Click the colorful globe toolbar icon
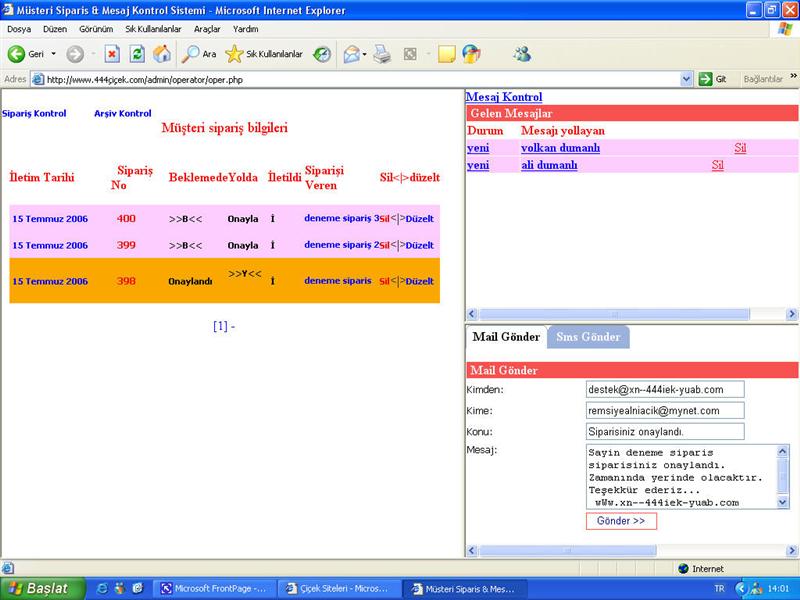 coord(471,54)
